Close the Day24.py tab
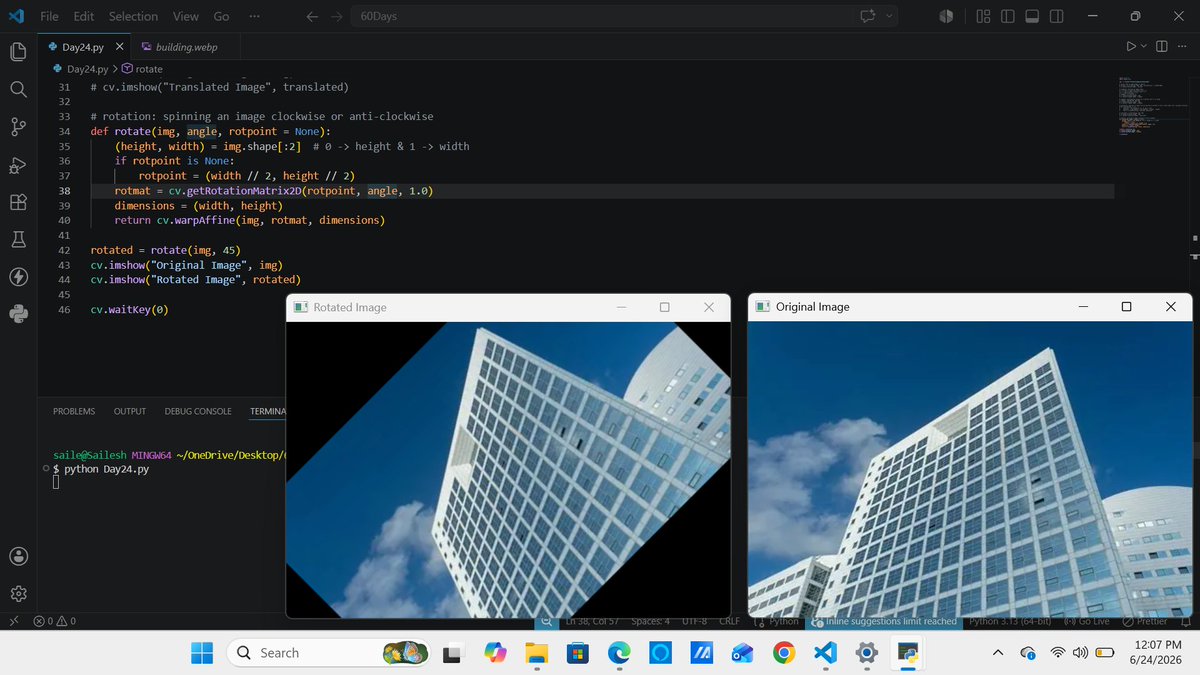 coord(120,47)
